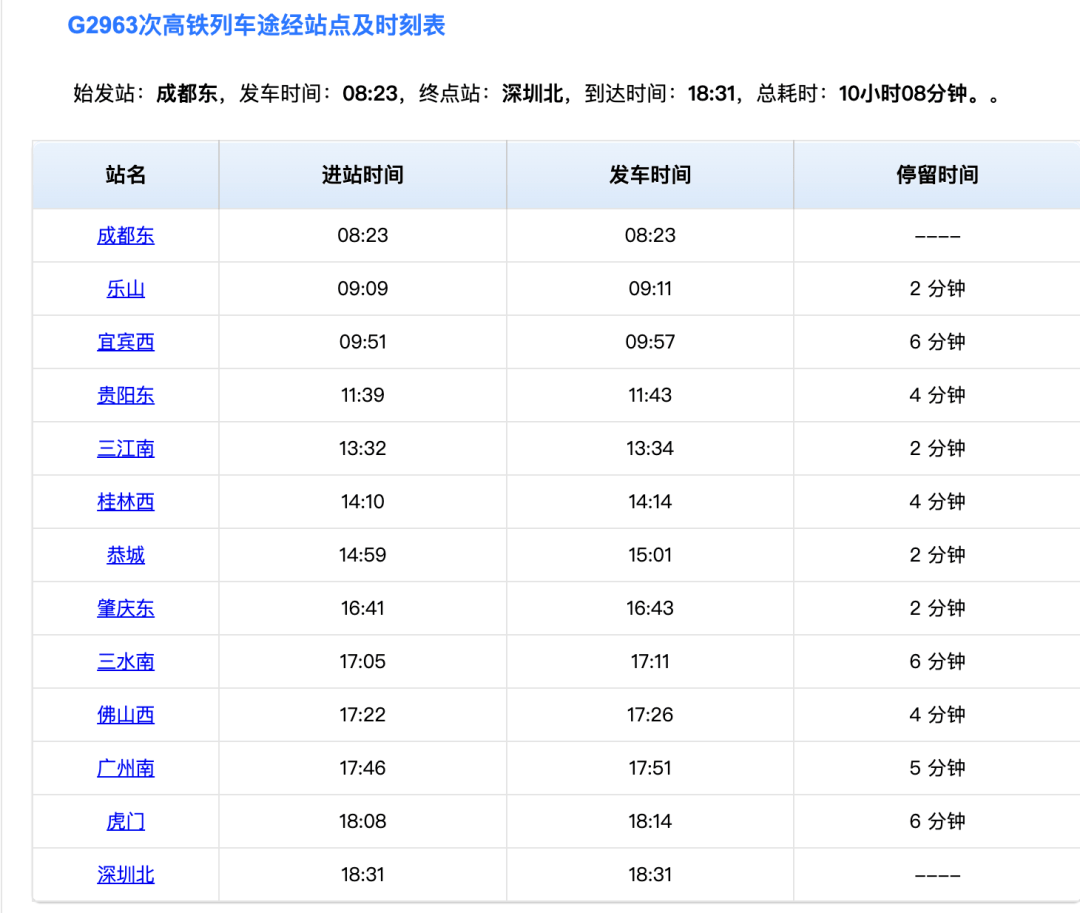This screenshot has height=913, width=1080.
Task: Click 肇庆东 arrival time 16:41
Action: tap(362, 608)
